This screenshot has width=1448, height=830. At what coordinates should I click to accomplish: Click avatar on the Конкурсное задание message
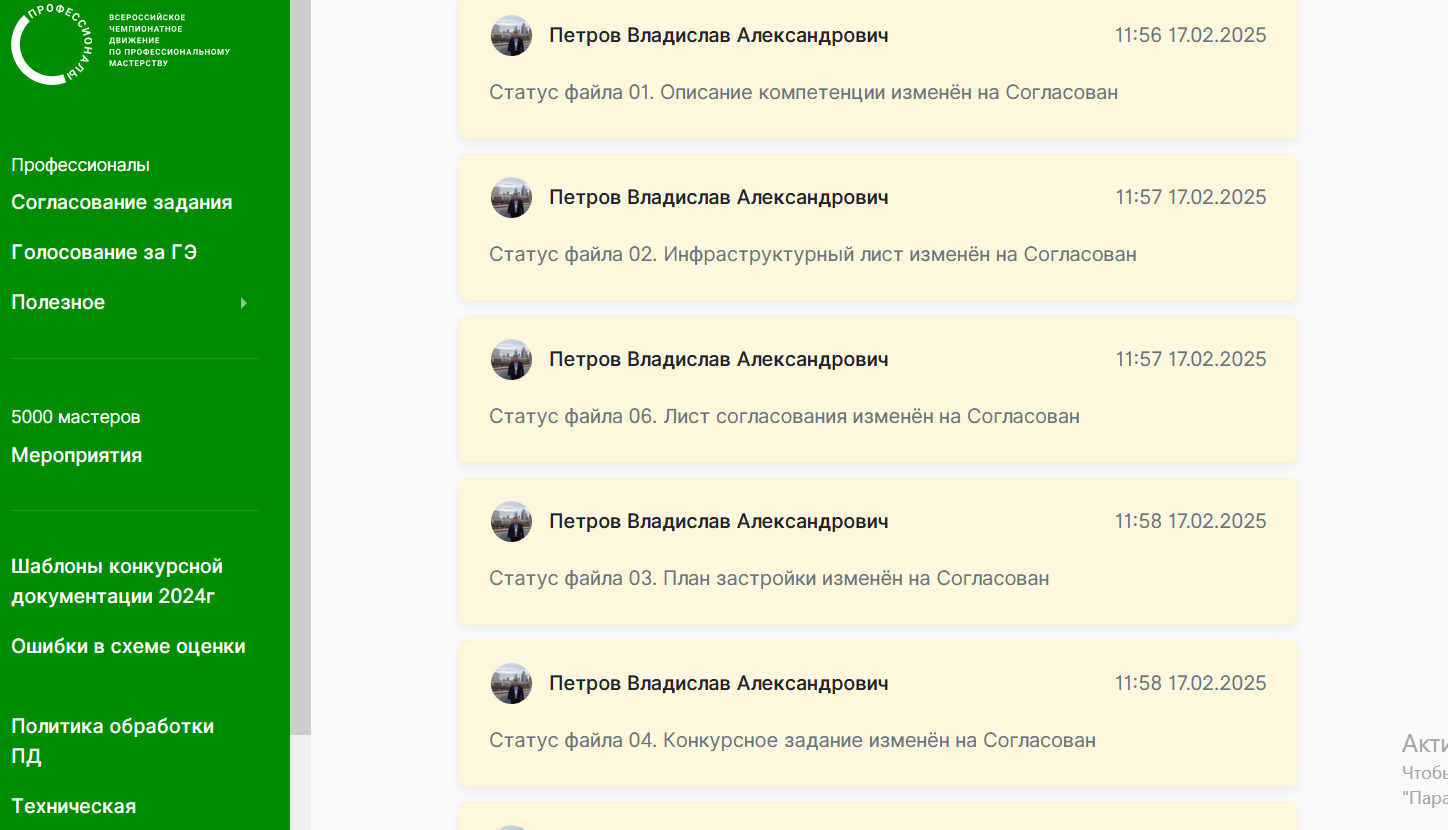point(511,683)
